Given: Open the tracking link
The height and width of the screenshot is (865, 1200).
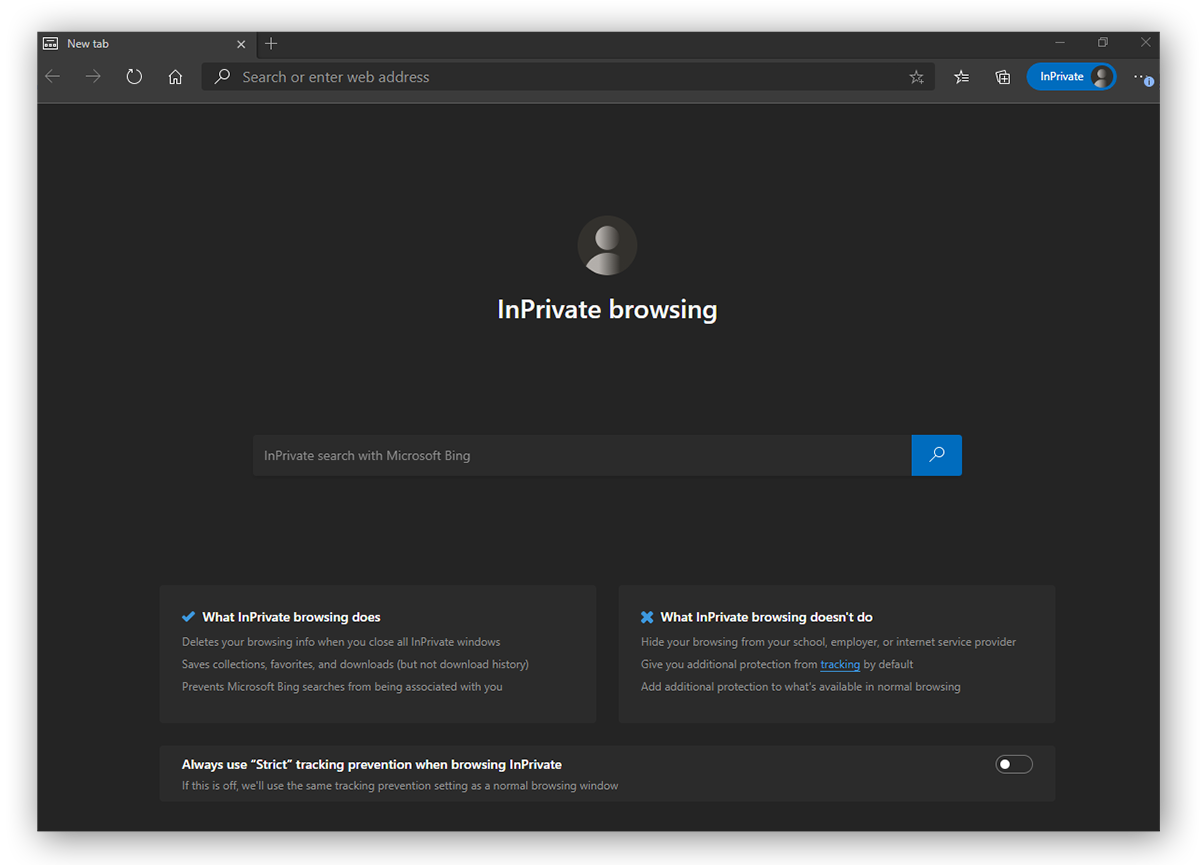Looking at the screenshot, I should [840, 664].
